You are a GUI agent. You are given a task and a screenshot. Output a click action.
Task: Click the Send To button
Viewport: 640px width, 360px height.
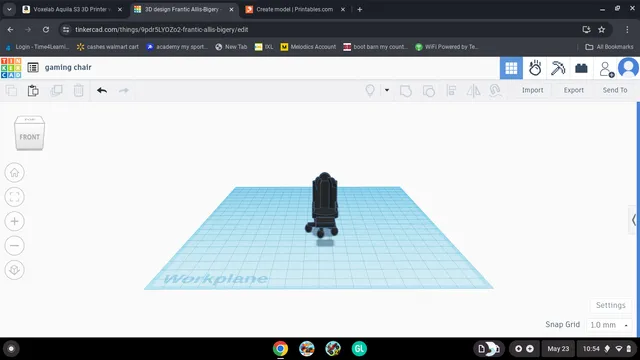pyautogui.click(x=615, y=90)
